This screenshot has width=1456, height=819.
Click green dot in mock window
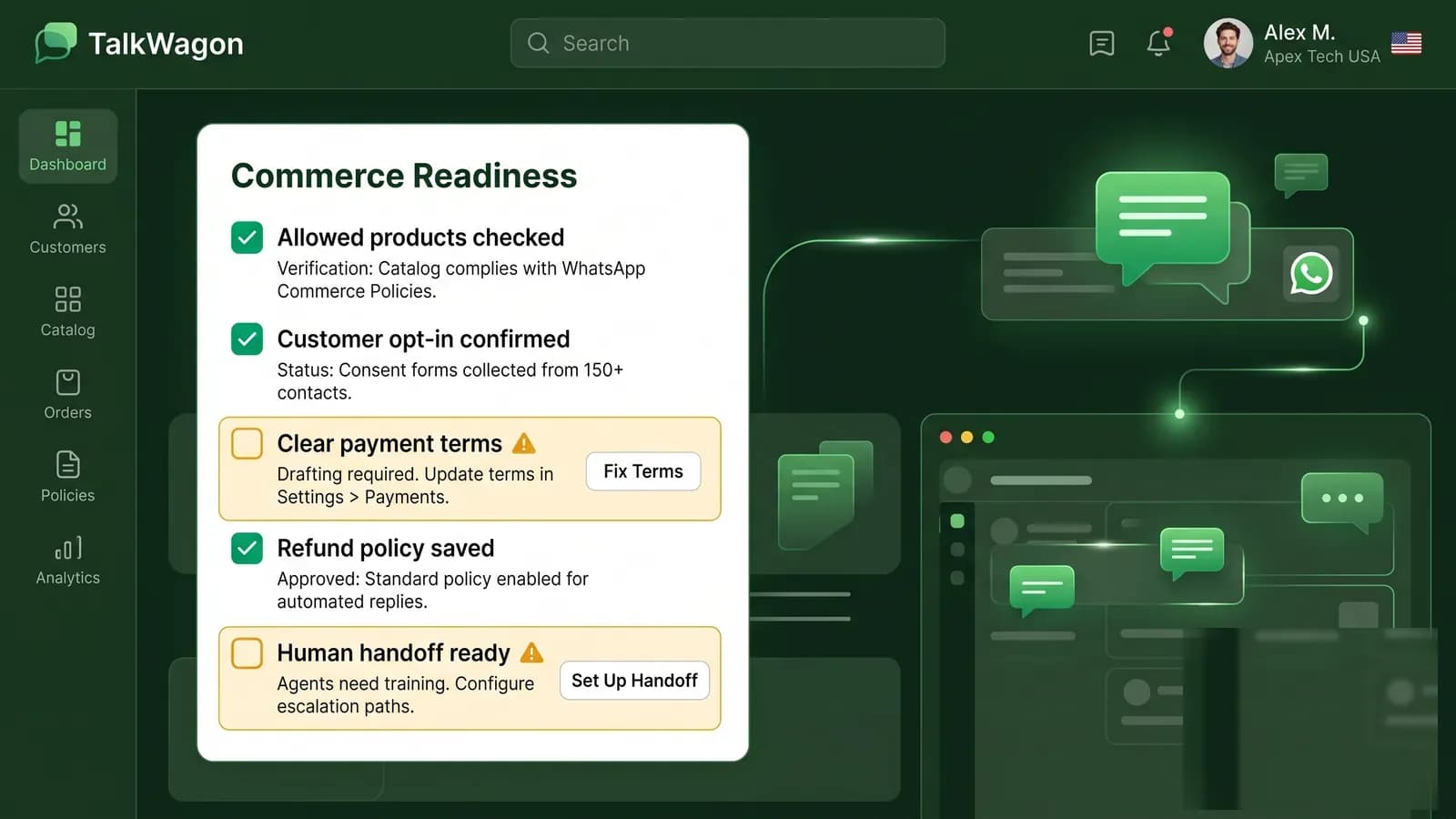coord(988,438)
